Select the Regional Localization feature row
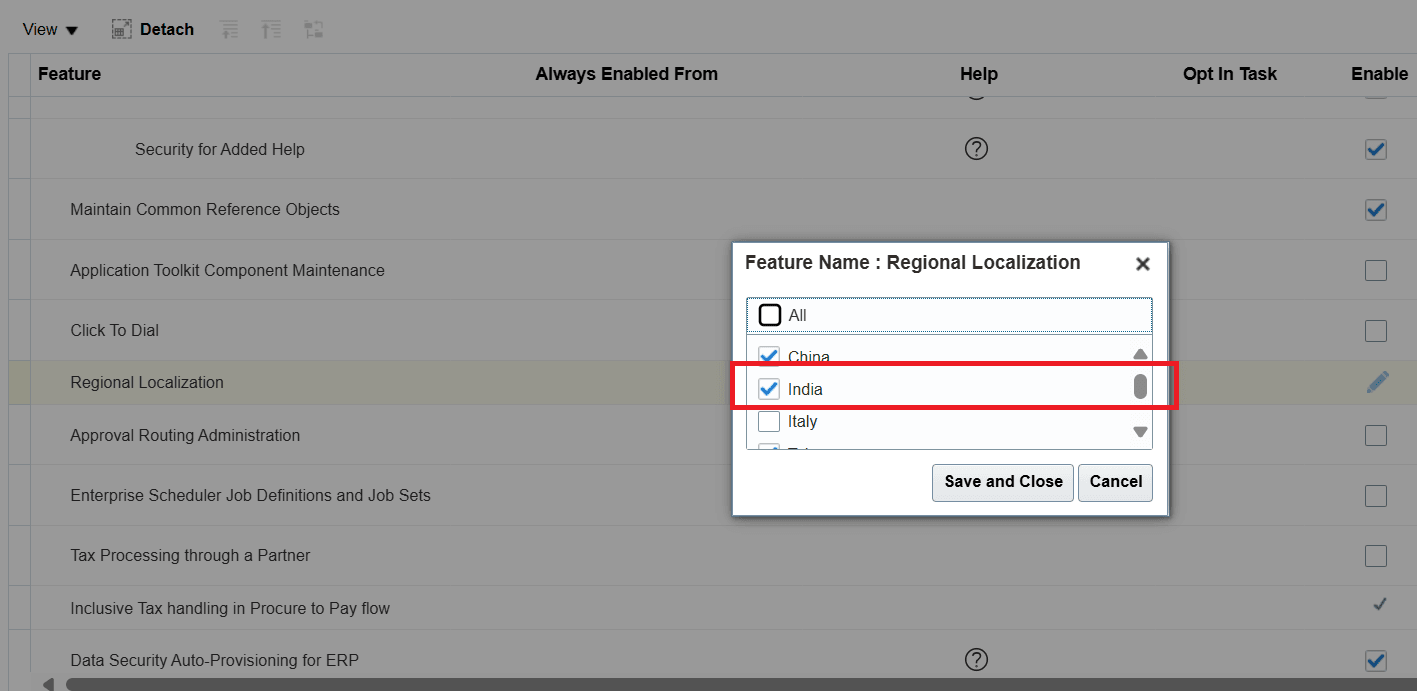 (x=147, y=382)
